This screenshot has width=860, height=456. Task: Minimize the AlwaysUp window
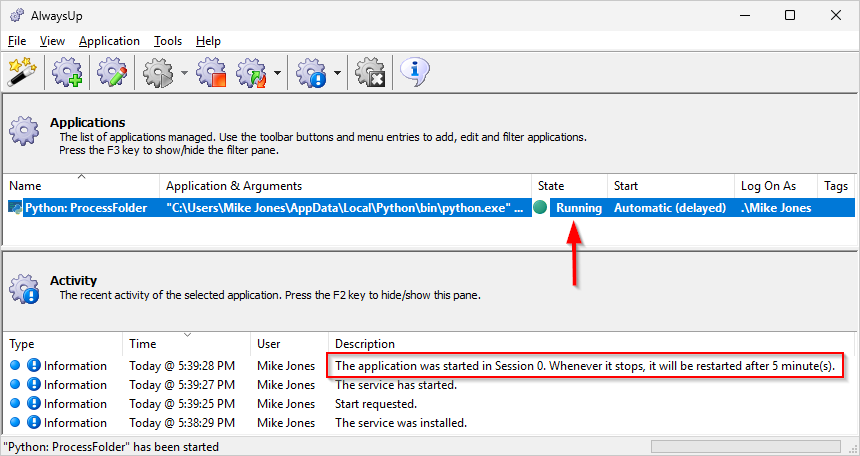[744, 15]
